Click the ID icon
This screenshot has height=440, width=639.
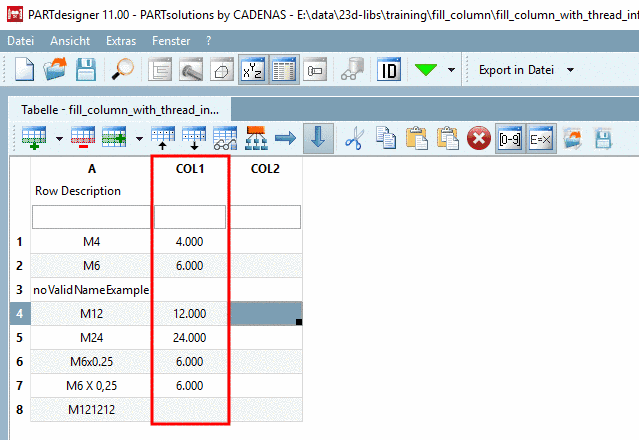(x=389, y=70)
